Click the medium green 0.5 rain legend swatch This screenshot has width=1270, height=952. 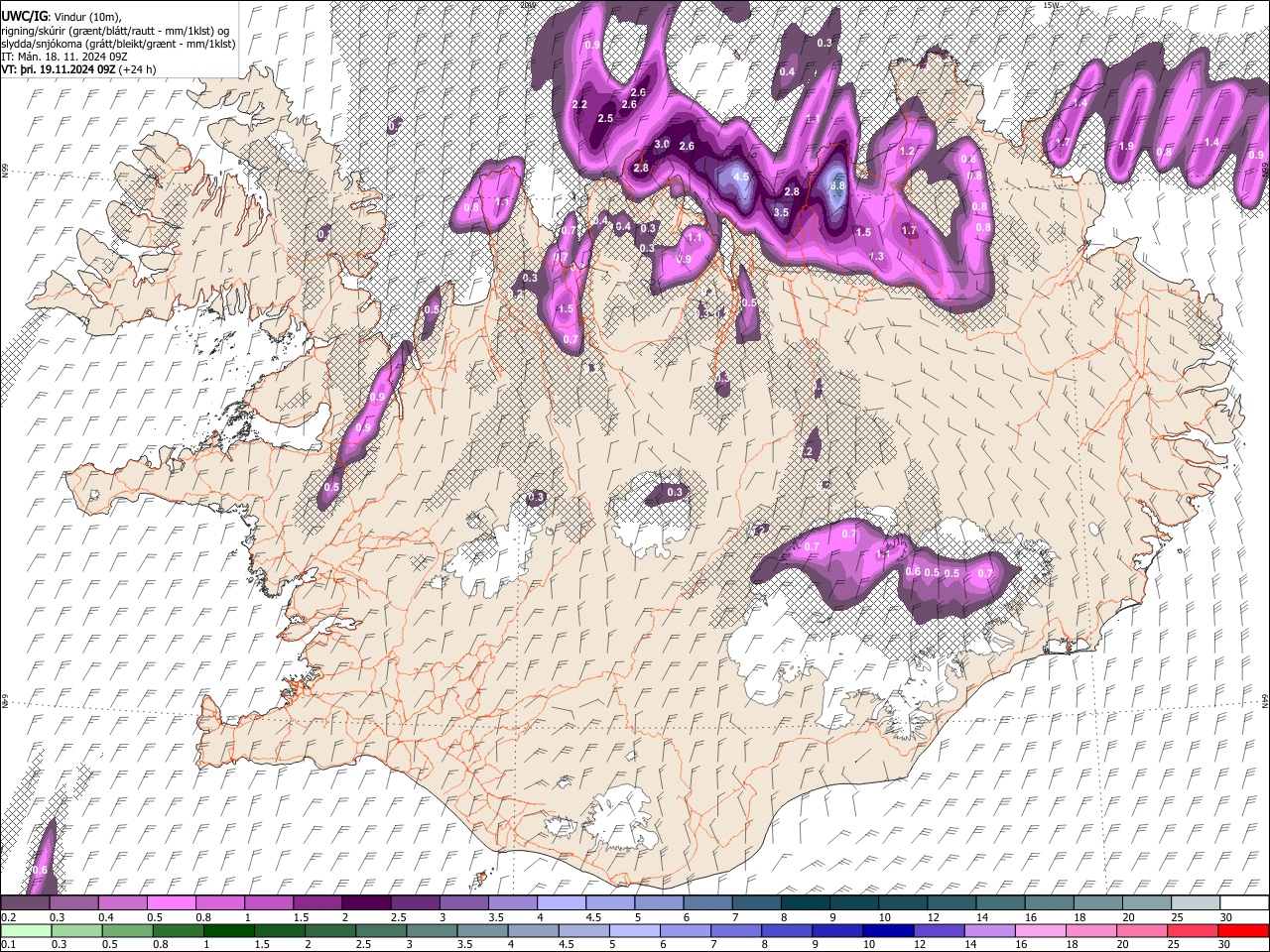(x=127, y=930)
